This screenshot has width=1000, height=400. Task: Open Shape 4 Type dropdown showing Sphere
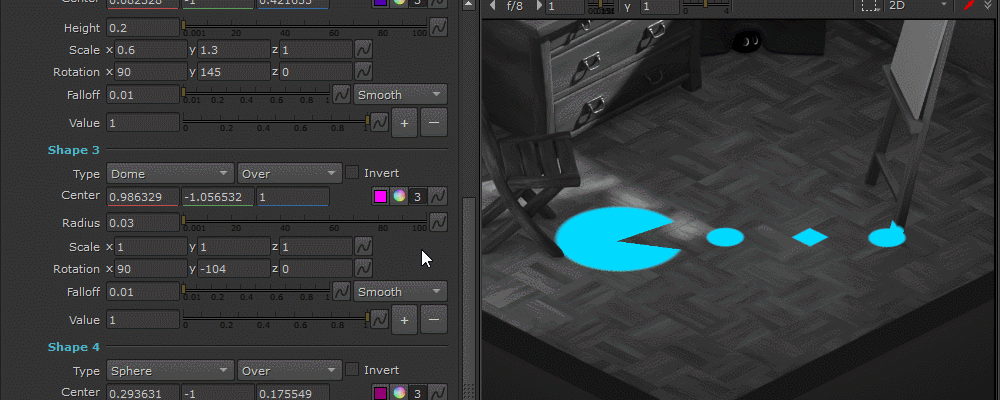click(170, 370)
